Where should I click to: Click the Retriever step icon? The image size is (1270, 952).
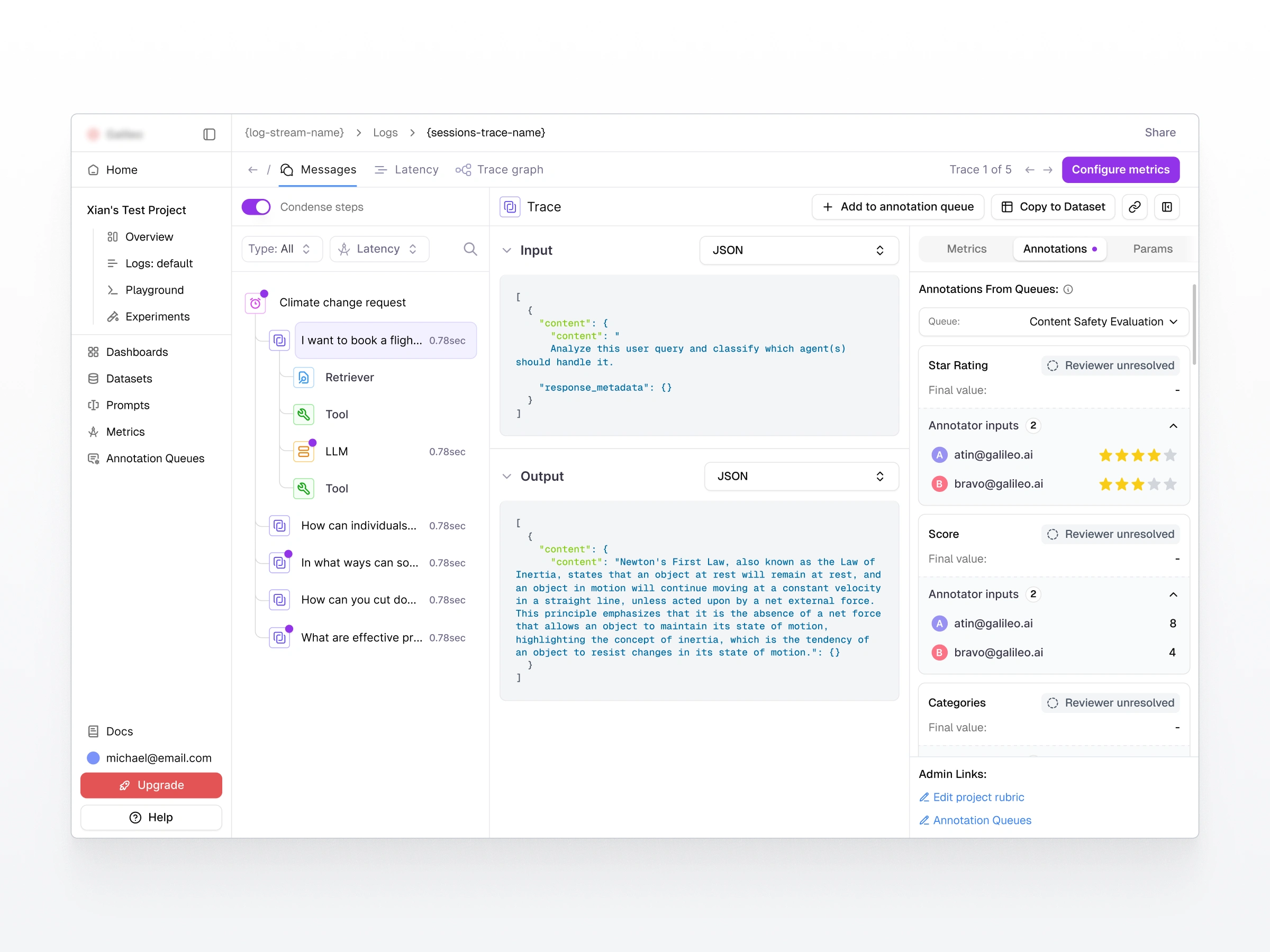(303, 377)
